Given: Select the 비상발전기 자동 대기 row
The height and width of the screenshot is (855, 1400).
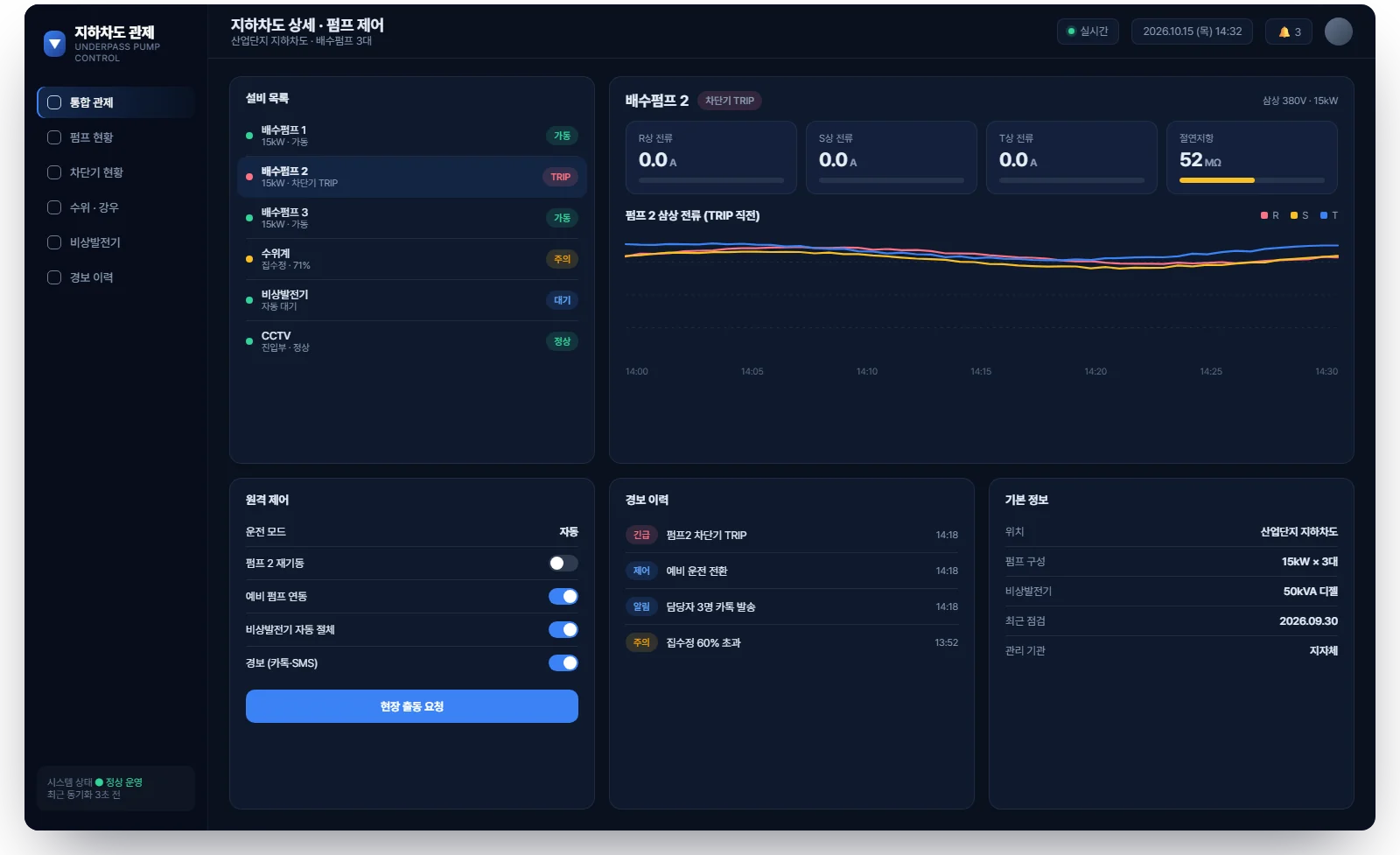Looking at the screenshot, I should (x=411, y=300).
